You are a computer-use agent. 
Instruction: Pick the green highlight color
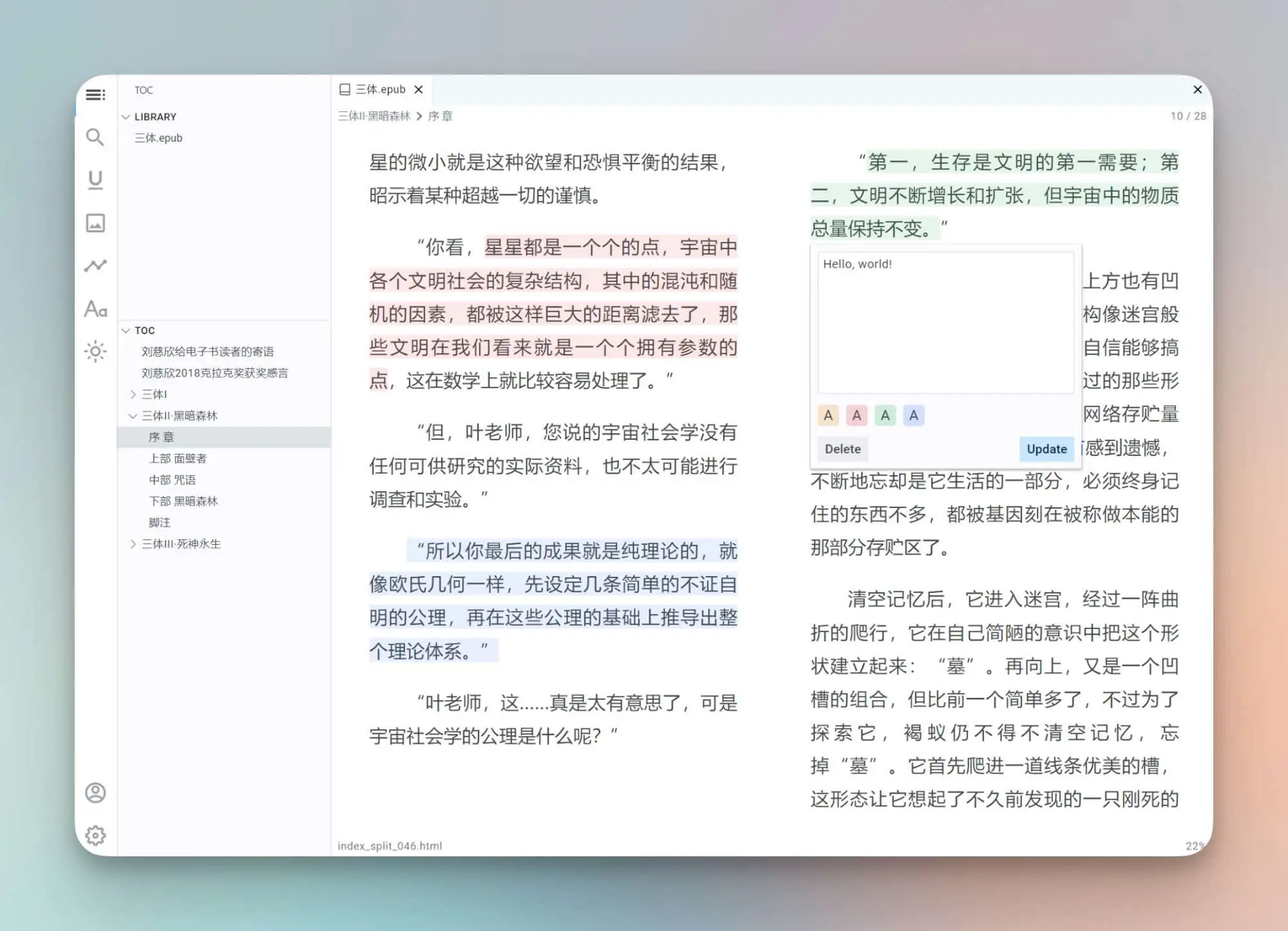[885, 415]
